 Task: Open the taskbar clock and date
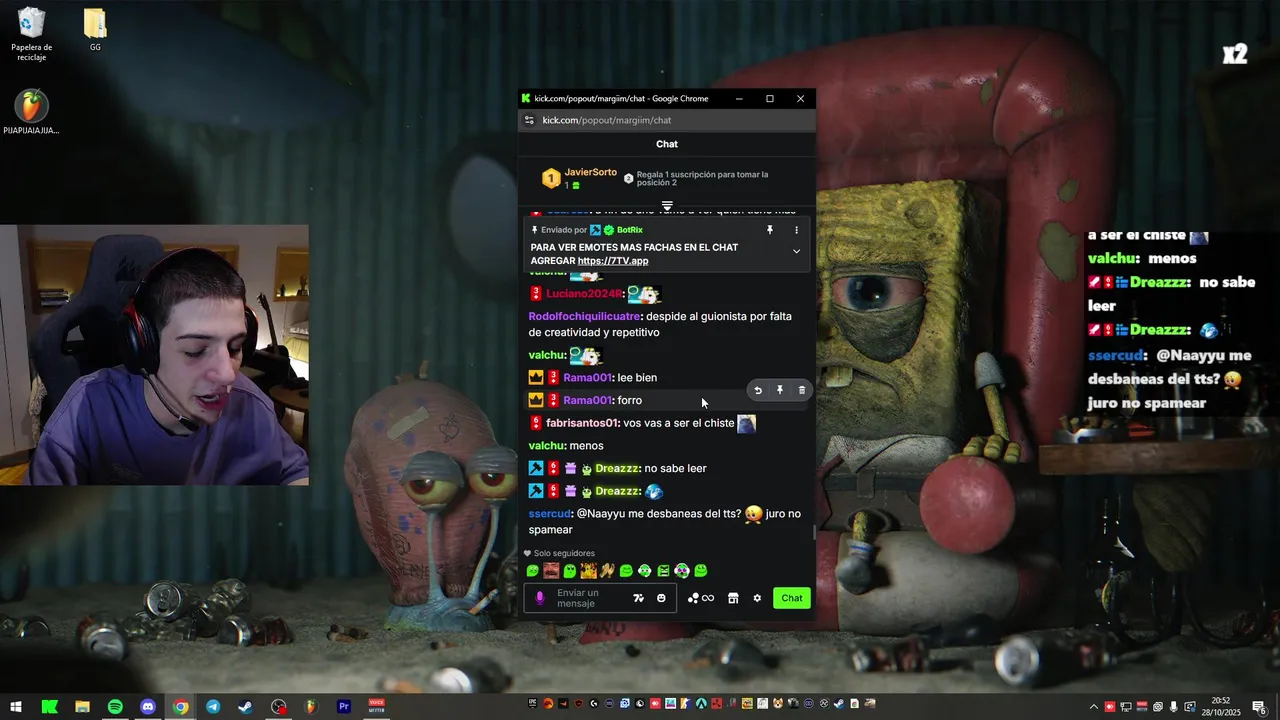click(x=1222, y=707)
